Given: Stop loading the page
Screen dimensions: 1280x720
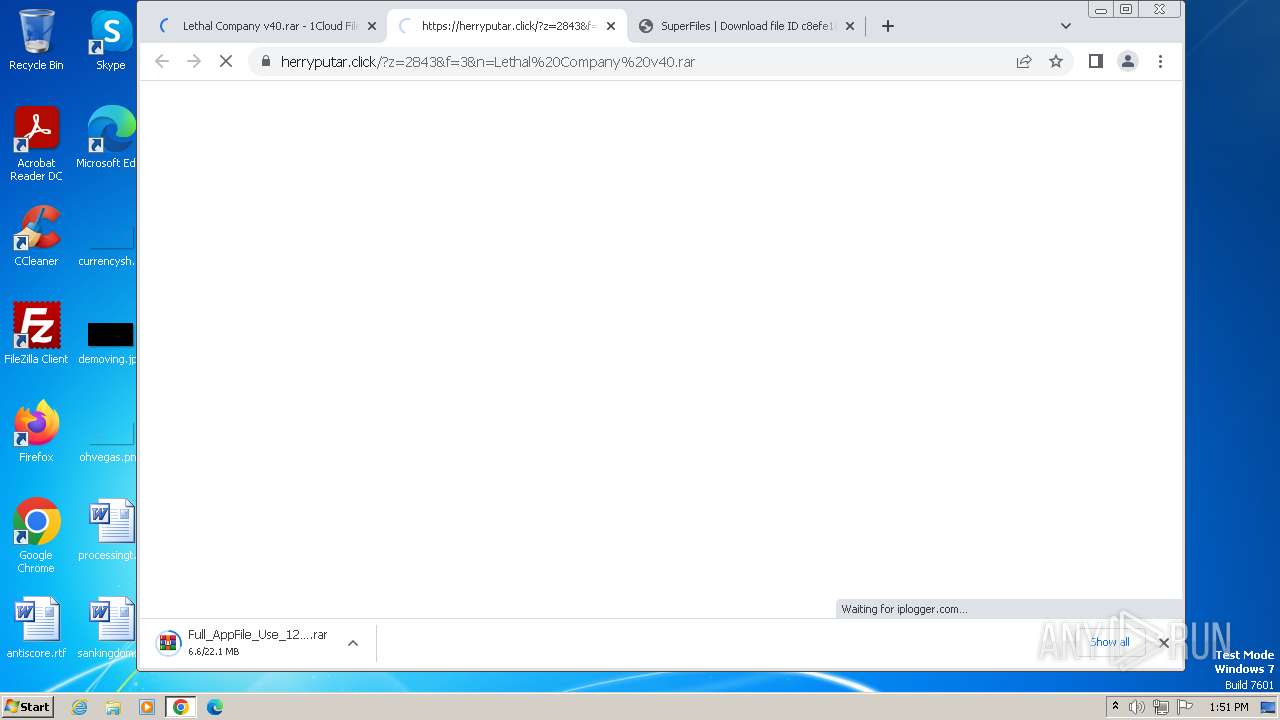Looking at the screenshot, I should click(226, 61).
